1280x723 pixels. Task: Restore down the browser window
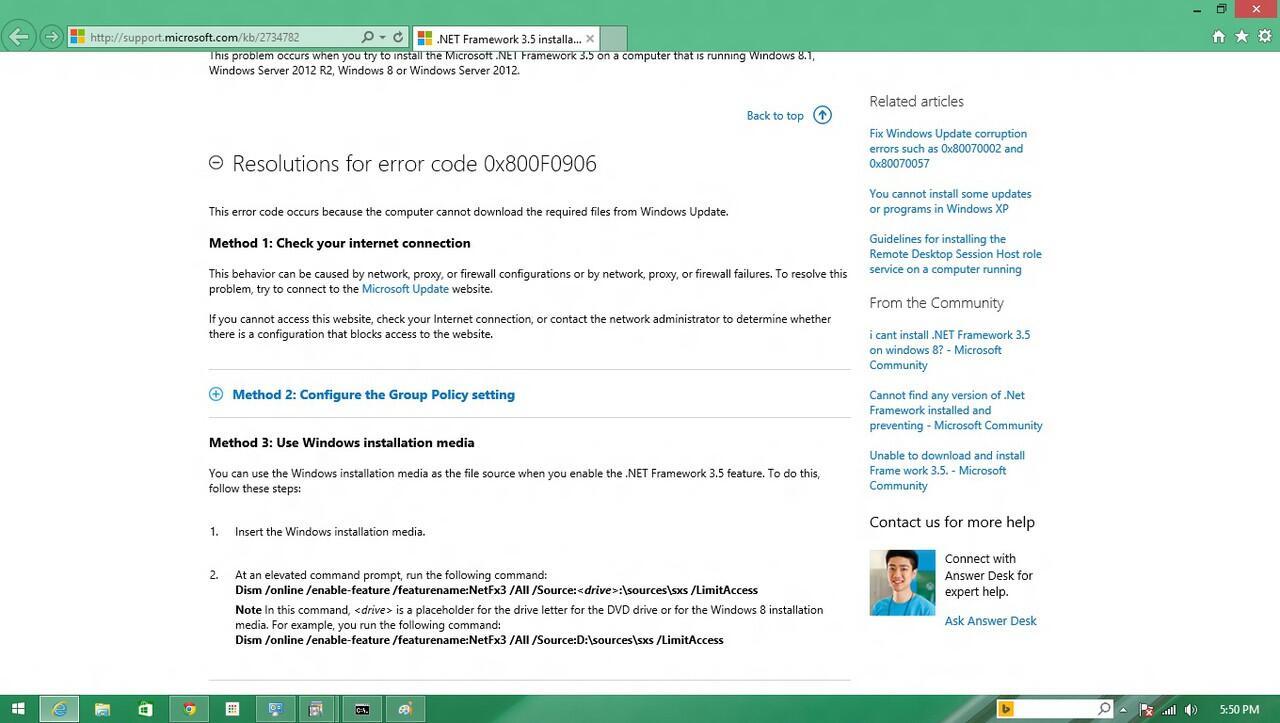pos(1221,9)
